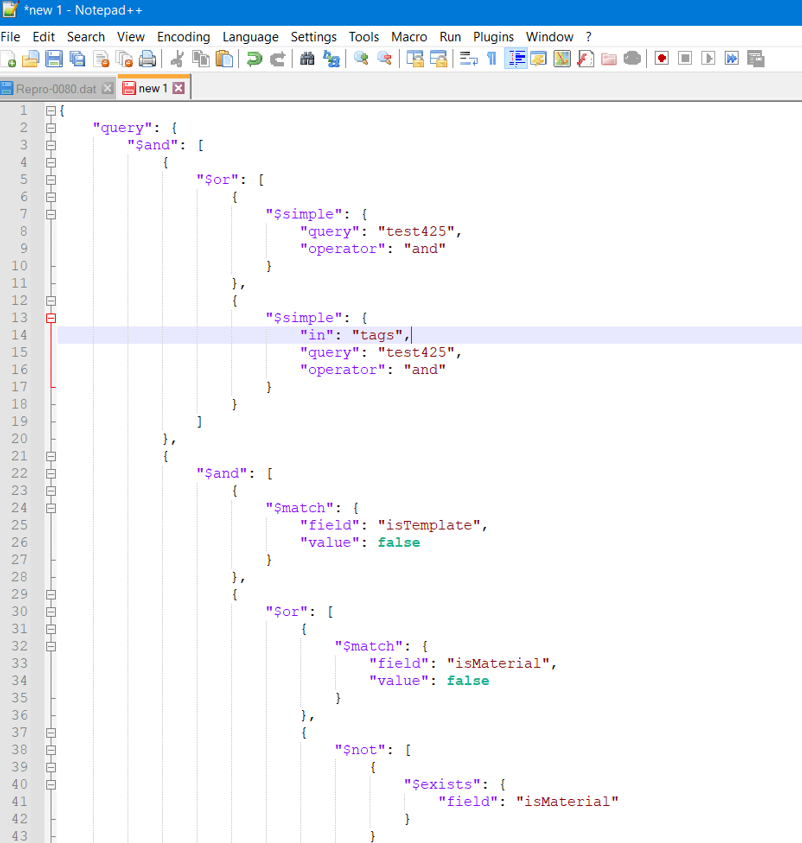Screen dimensions: 802x843
Task: Switch to the Repro-0080.dat tab
Action: click(56, 89)
